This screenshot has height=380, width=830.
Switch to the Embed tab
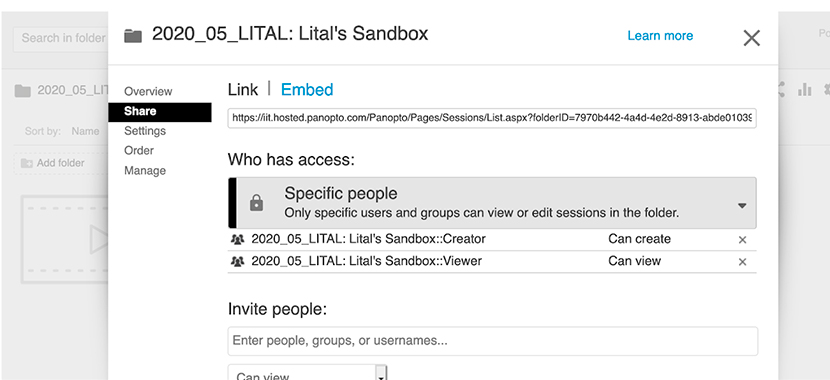coord(307,89)
